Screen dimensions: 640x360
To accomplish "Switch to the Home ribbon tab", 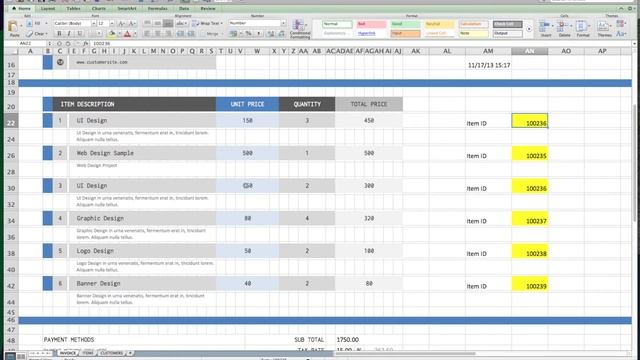I will click(x=22, y=9).
